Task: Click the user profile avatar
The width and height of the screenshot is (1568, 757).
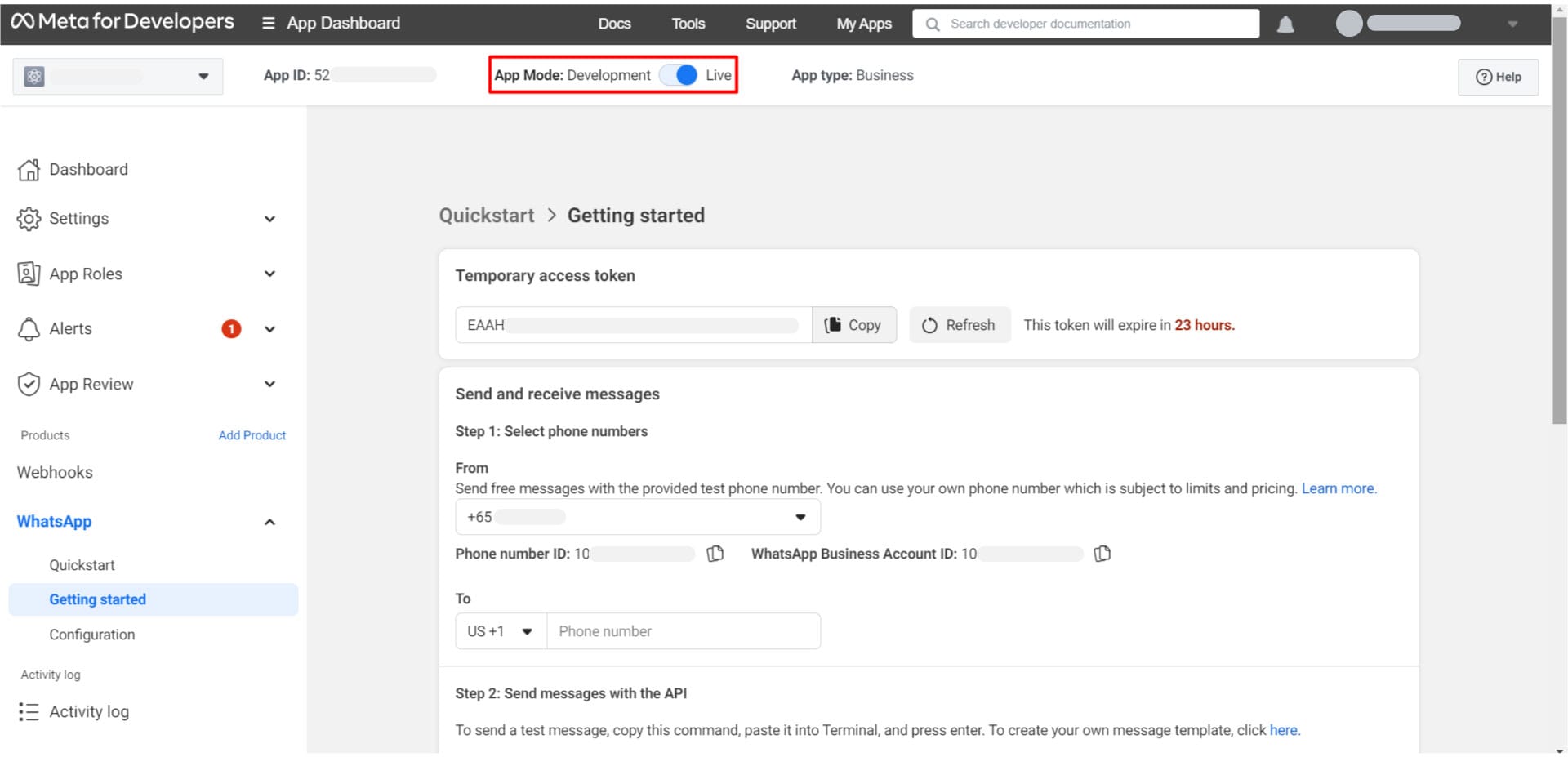Action: pyautogui.click(x=1349, y=24)
